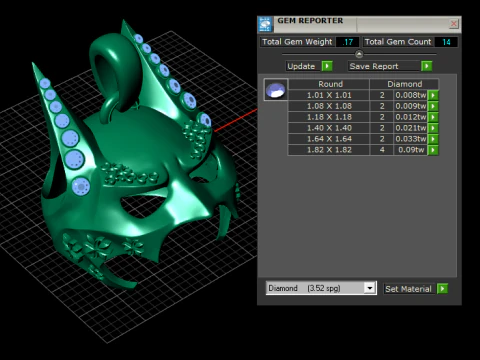
Task: Select the 1.40 X 1.40 size cell
Action: (x=329, y=128)
